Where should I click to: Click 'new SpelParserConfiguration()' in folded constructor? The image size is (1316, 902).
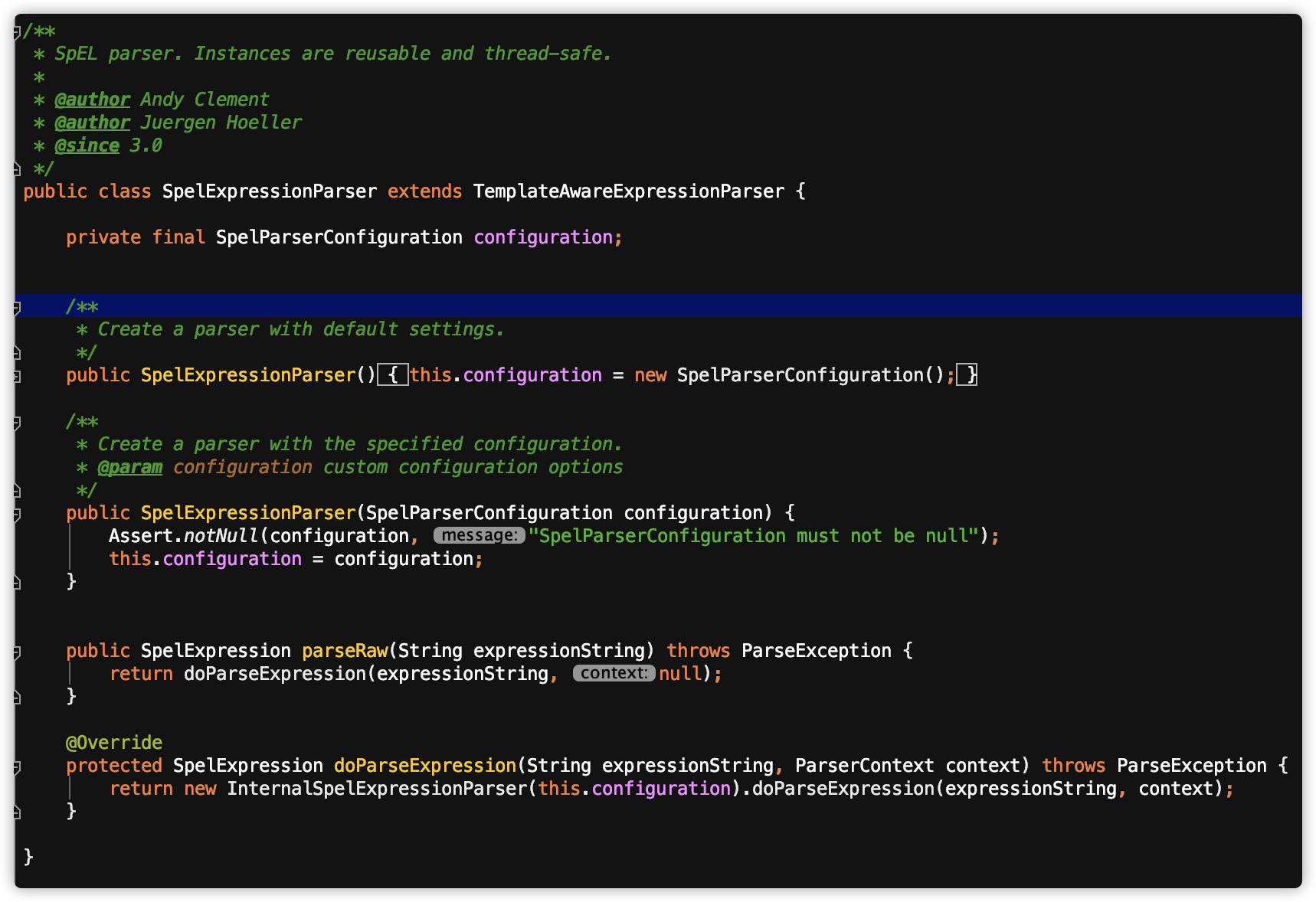789,375
